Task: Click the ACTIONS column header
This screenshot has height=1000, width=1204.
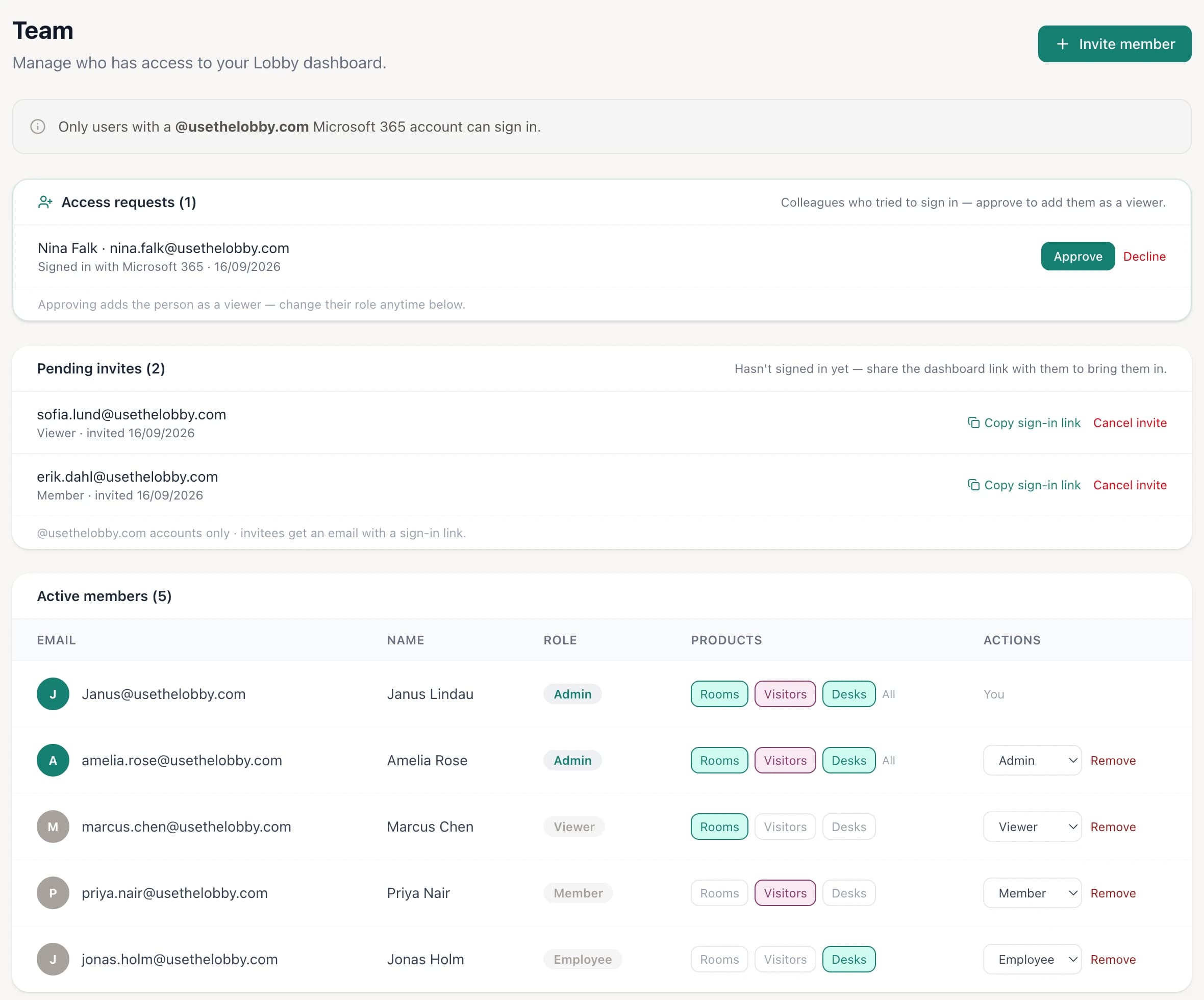Action: 1012,640
